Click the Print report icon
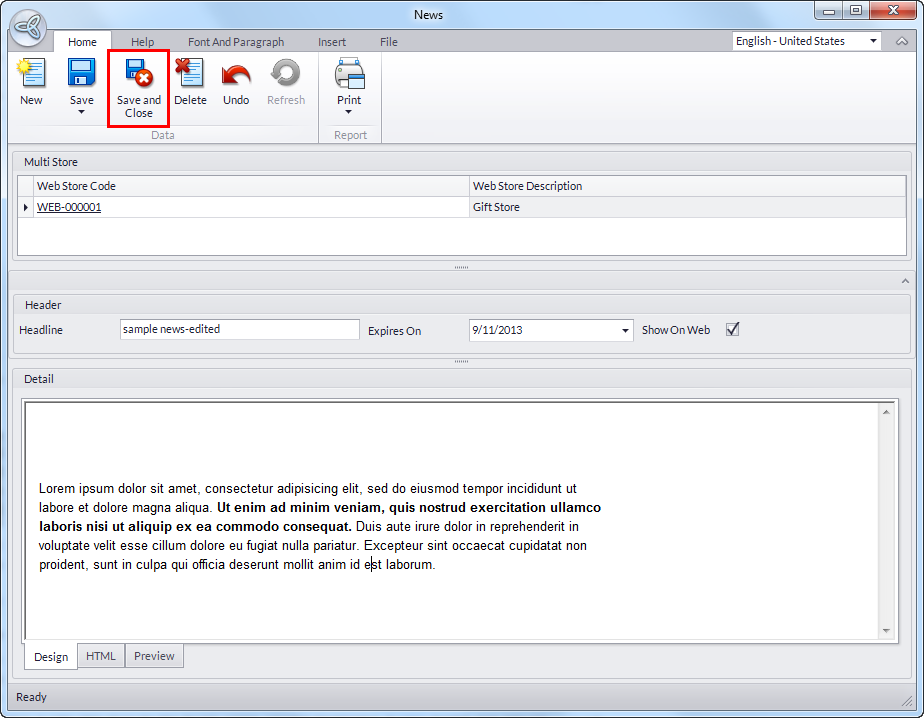The image size is (924, 718). point(349,73)
